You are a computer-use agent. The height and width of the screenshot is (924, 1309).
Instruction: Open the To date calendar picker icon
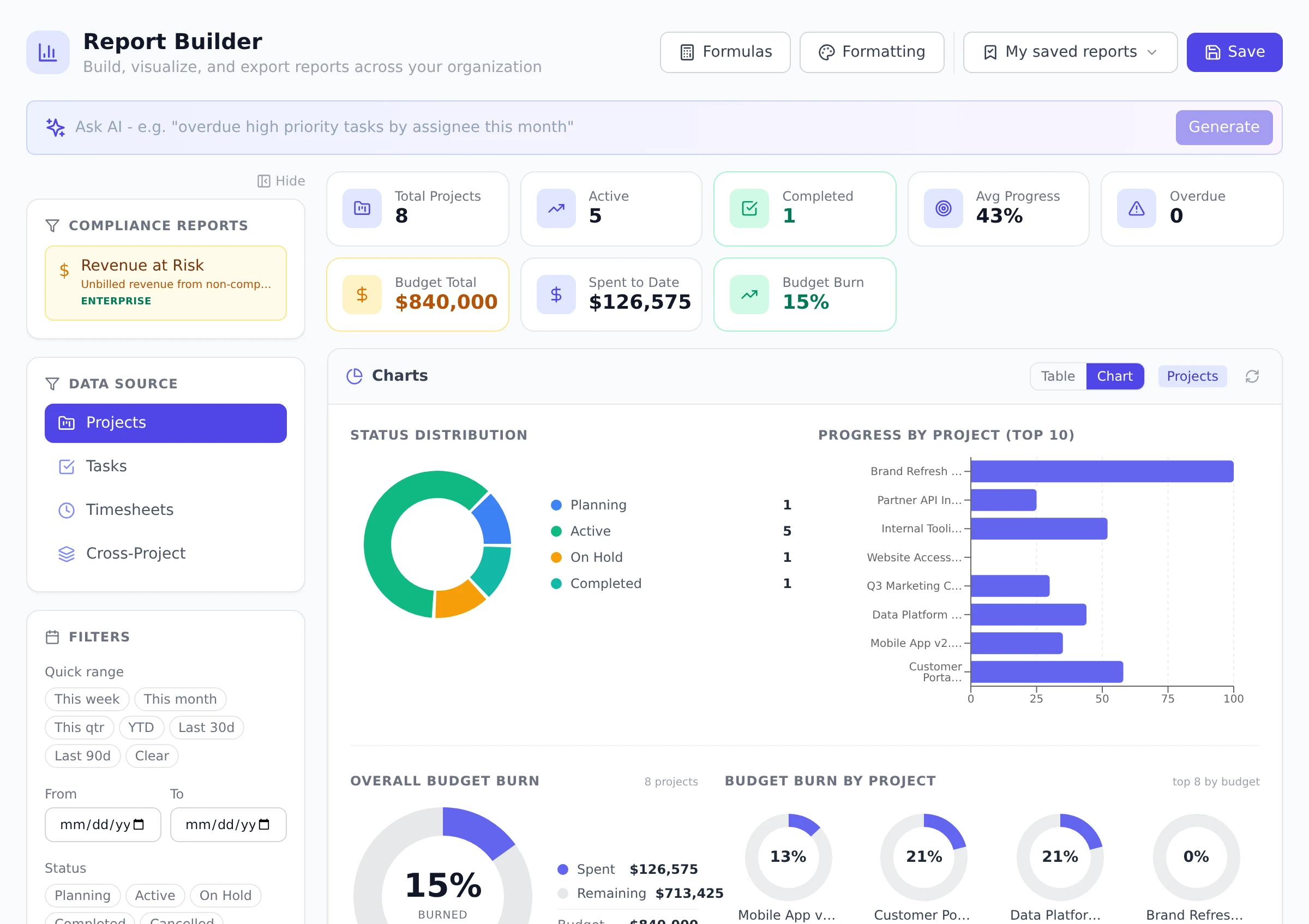click(264, 825)
